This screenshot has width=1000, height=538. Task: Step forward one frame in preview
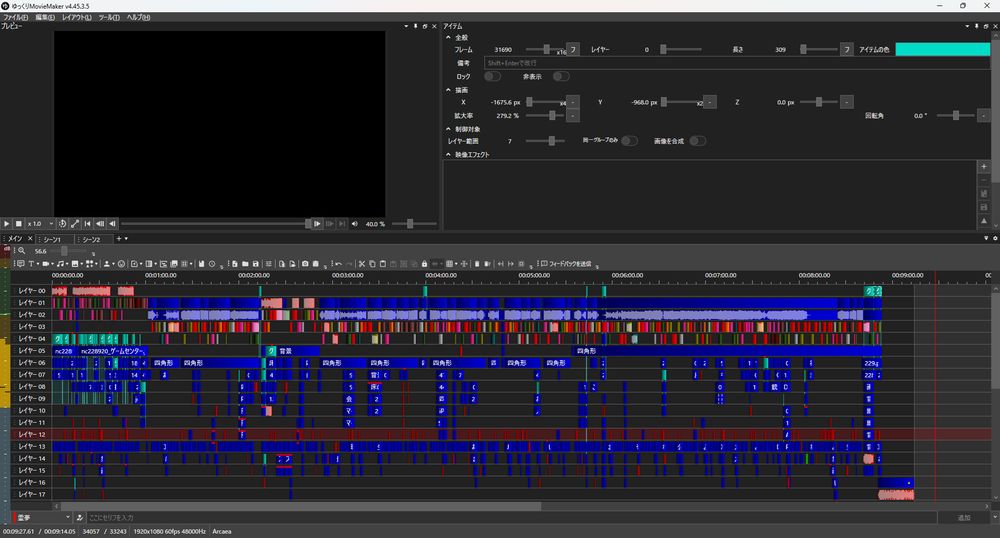[317, 224]
